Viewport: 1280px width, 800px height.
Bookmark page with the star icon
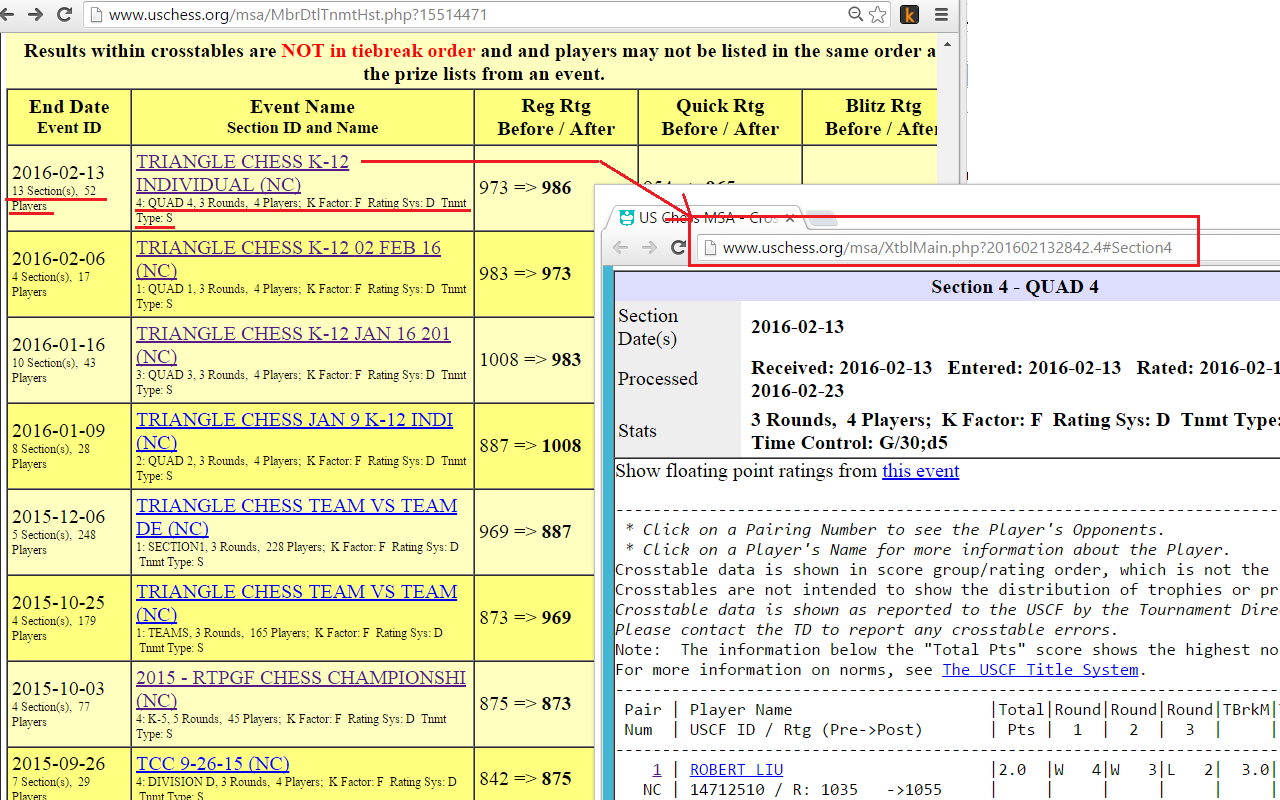click(877, 15)
